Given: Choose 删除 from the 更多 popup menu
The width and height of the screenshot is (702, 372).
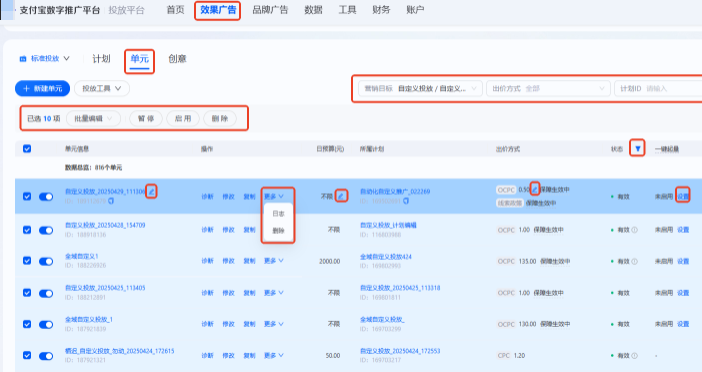Looking at the screenshot, I should [x=278, y=231].
